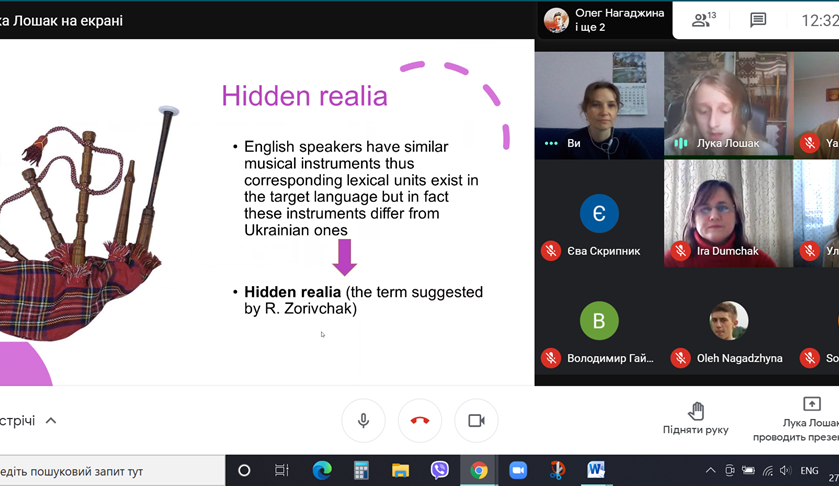
Task: Toggle the camera button
Action: (x=476, y=421)
